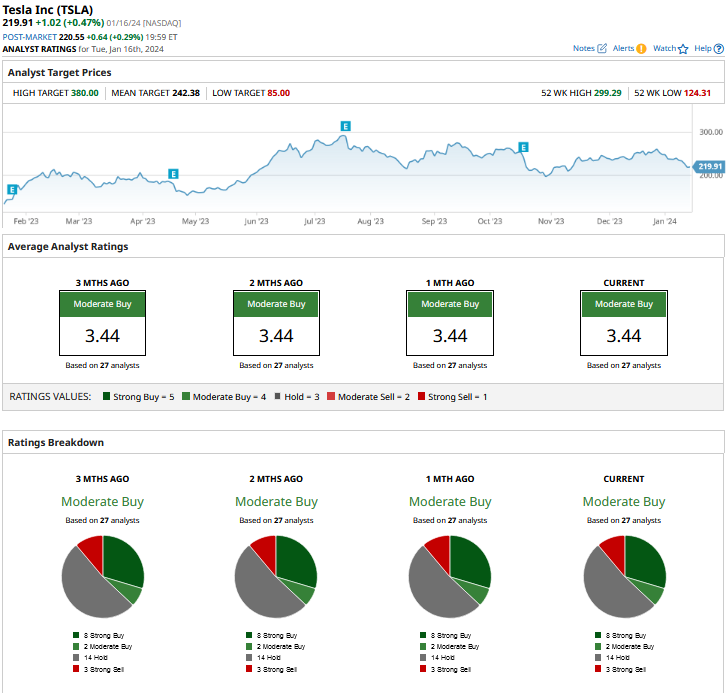Click the Ratings Breakdown heading

pos(56,443)
